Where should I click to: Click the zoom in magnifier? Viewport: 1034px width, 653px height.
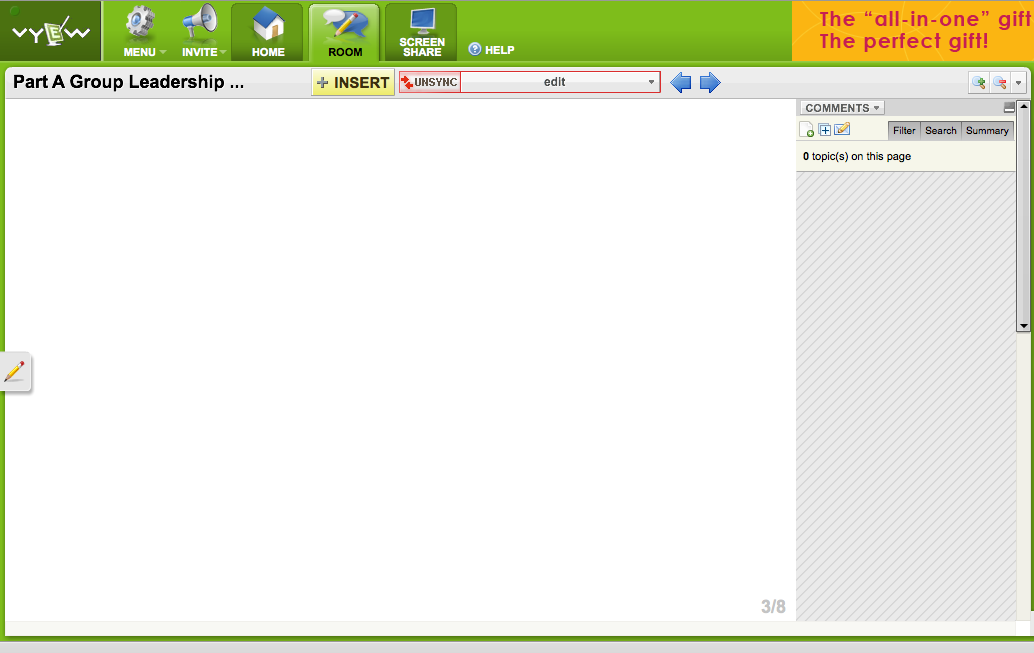pos(979,82)
